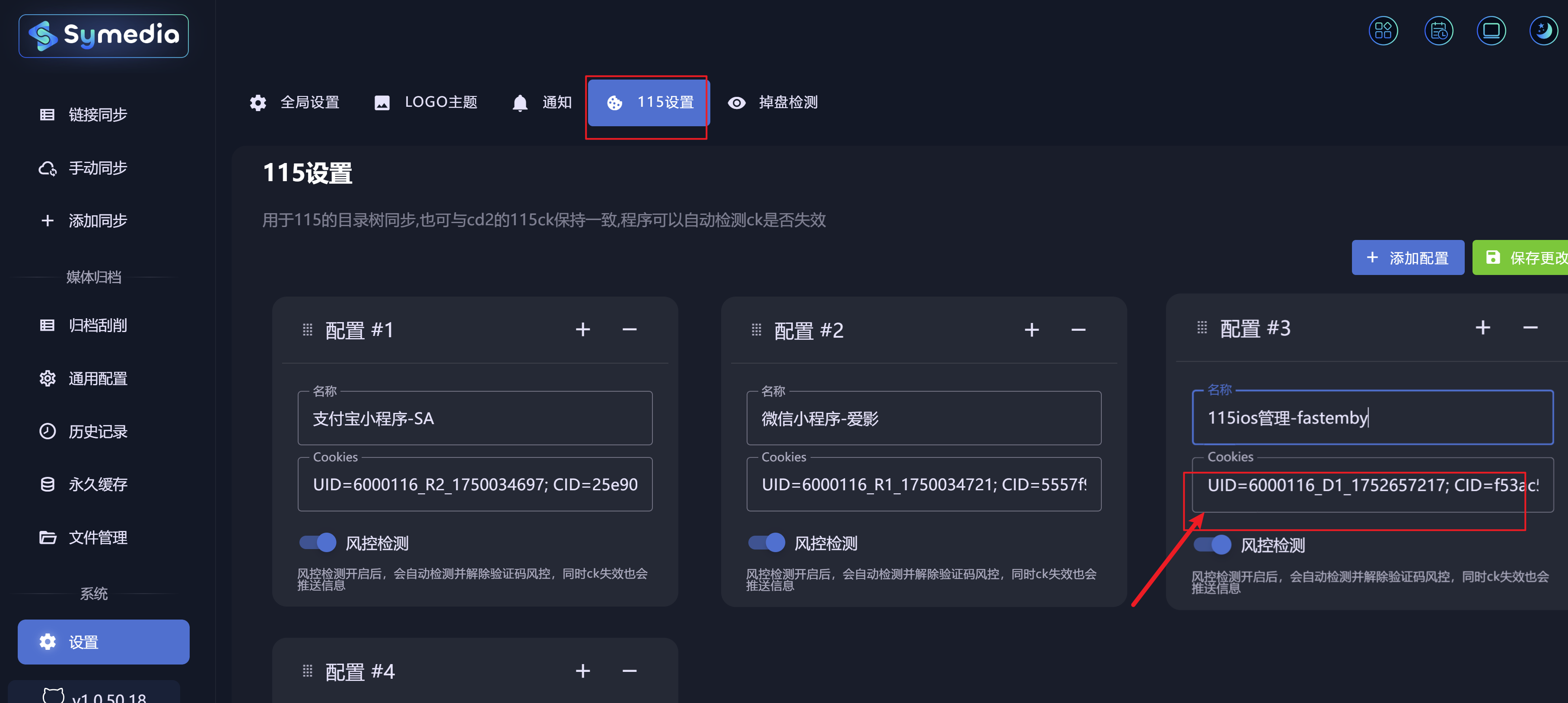Click the minus icon on 配置 #4
This screenshot has height=703, width=1568.
coord(630,671)
